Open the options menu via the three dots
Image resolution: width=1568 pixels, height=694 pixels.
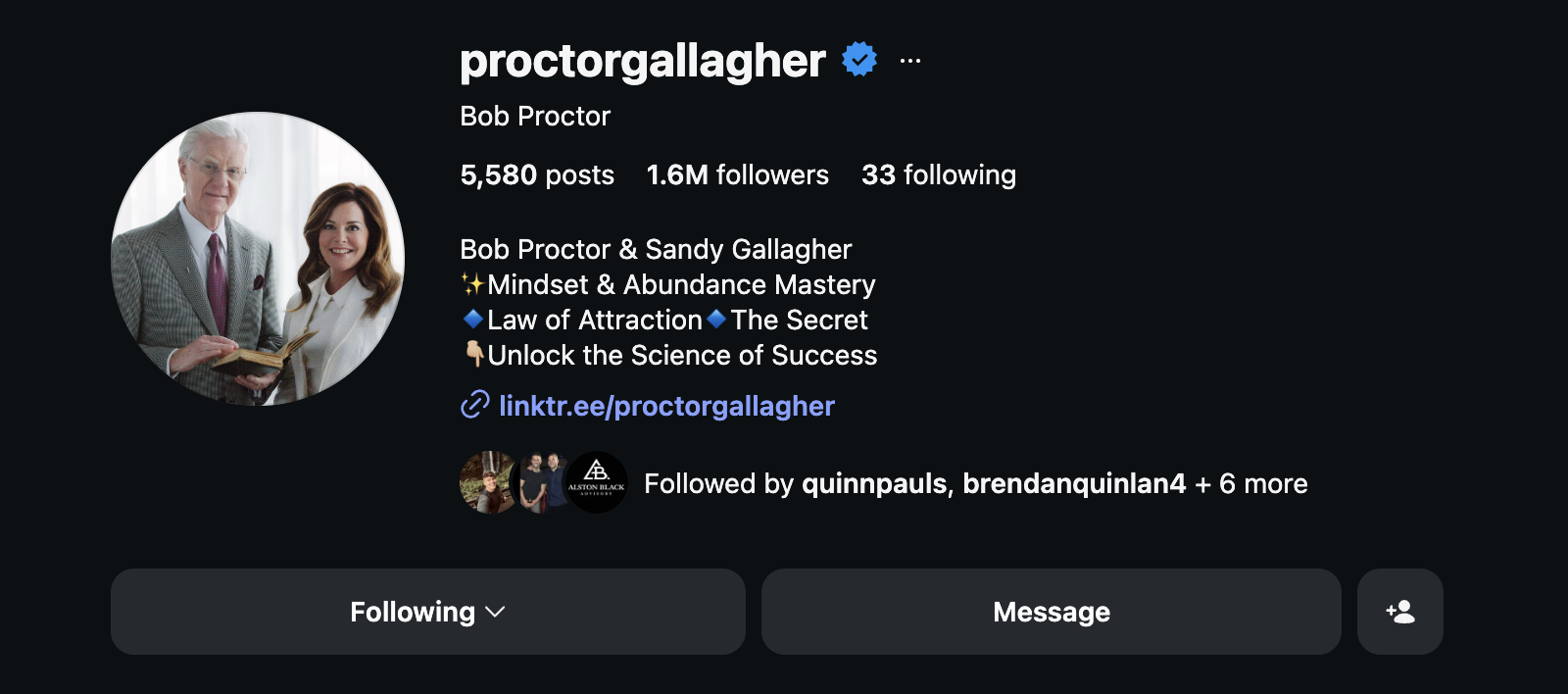click(910, 61)
